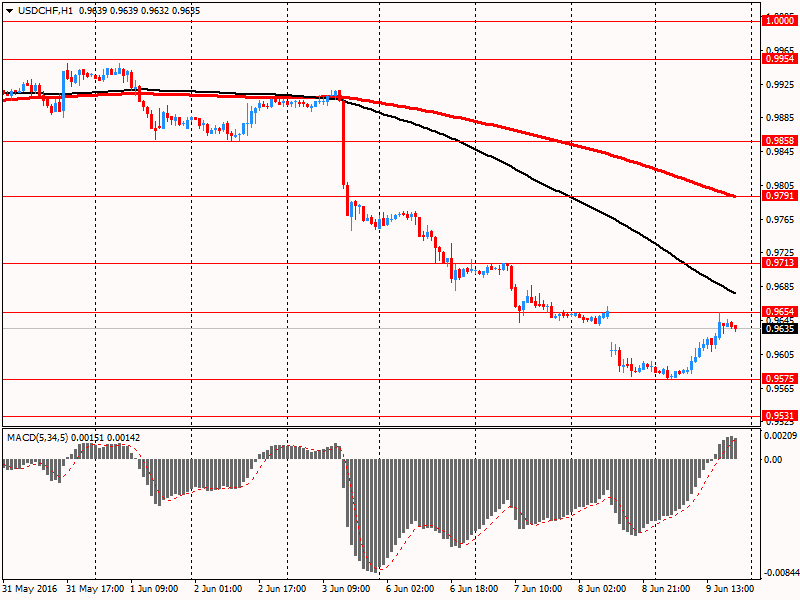Click the 0.9685 value on price axis
This screenshot has height=600, width=800.
[x=780, y=287]
